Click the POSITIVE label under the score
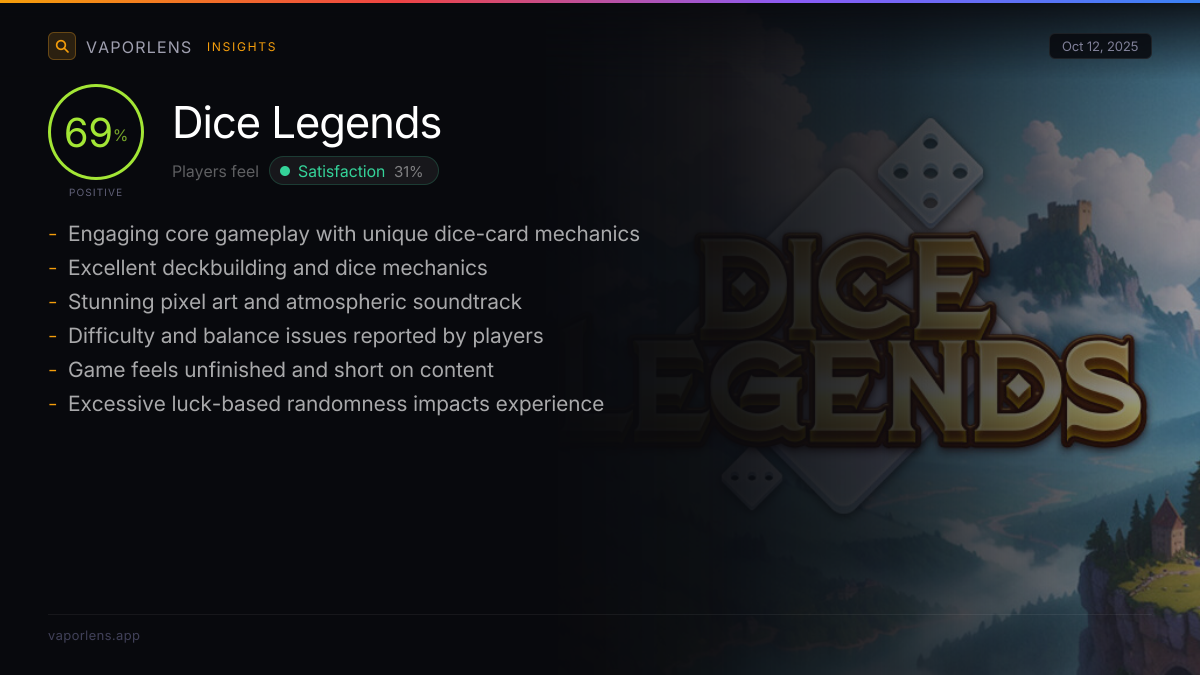 [x=96, y=192]
